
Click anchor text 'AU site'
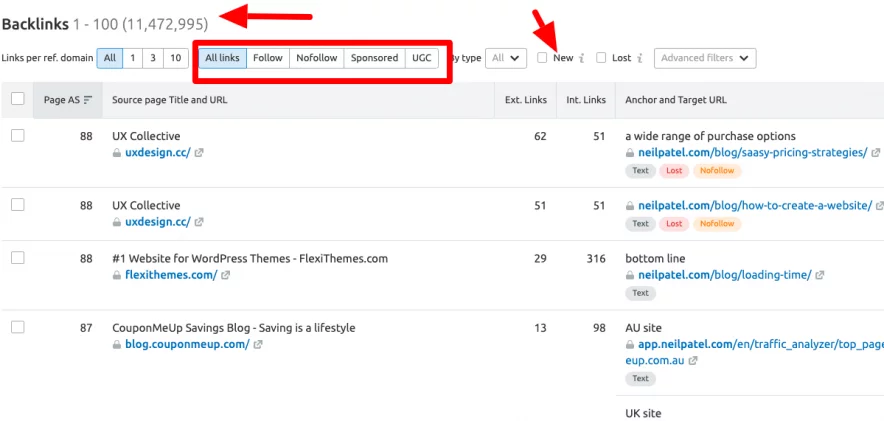[643, 328]
